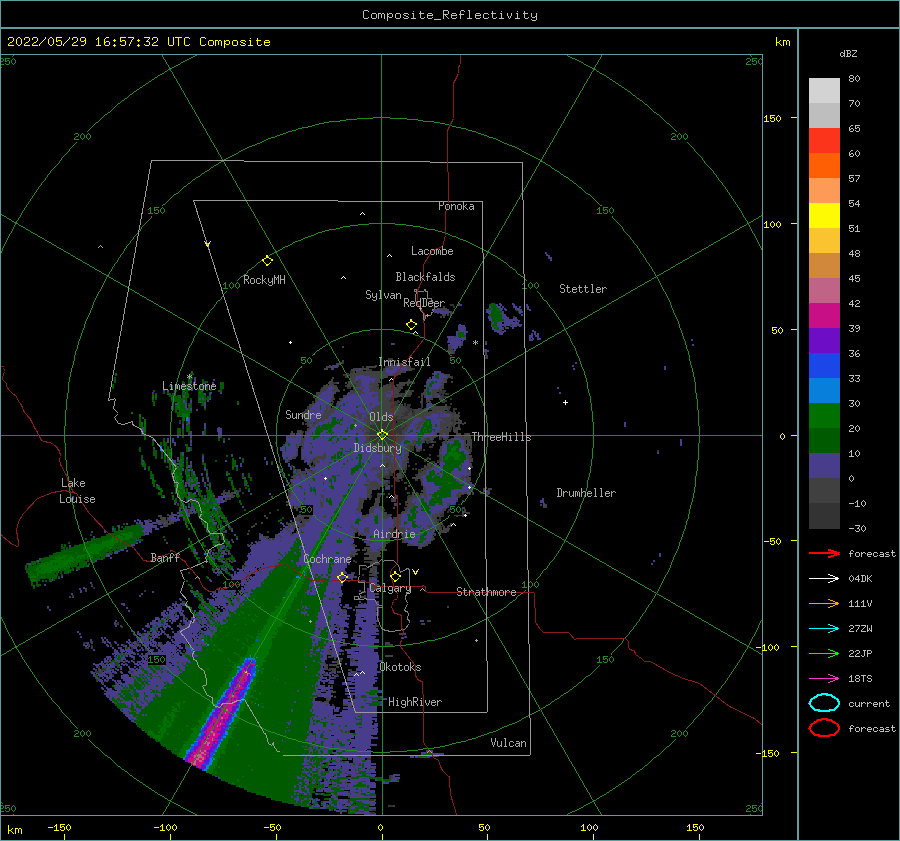The width and height of the screenshot is (900, 841).
Task: Click the Strathmore label
Action: click(x=486, y=592)
